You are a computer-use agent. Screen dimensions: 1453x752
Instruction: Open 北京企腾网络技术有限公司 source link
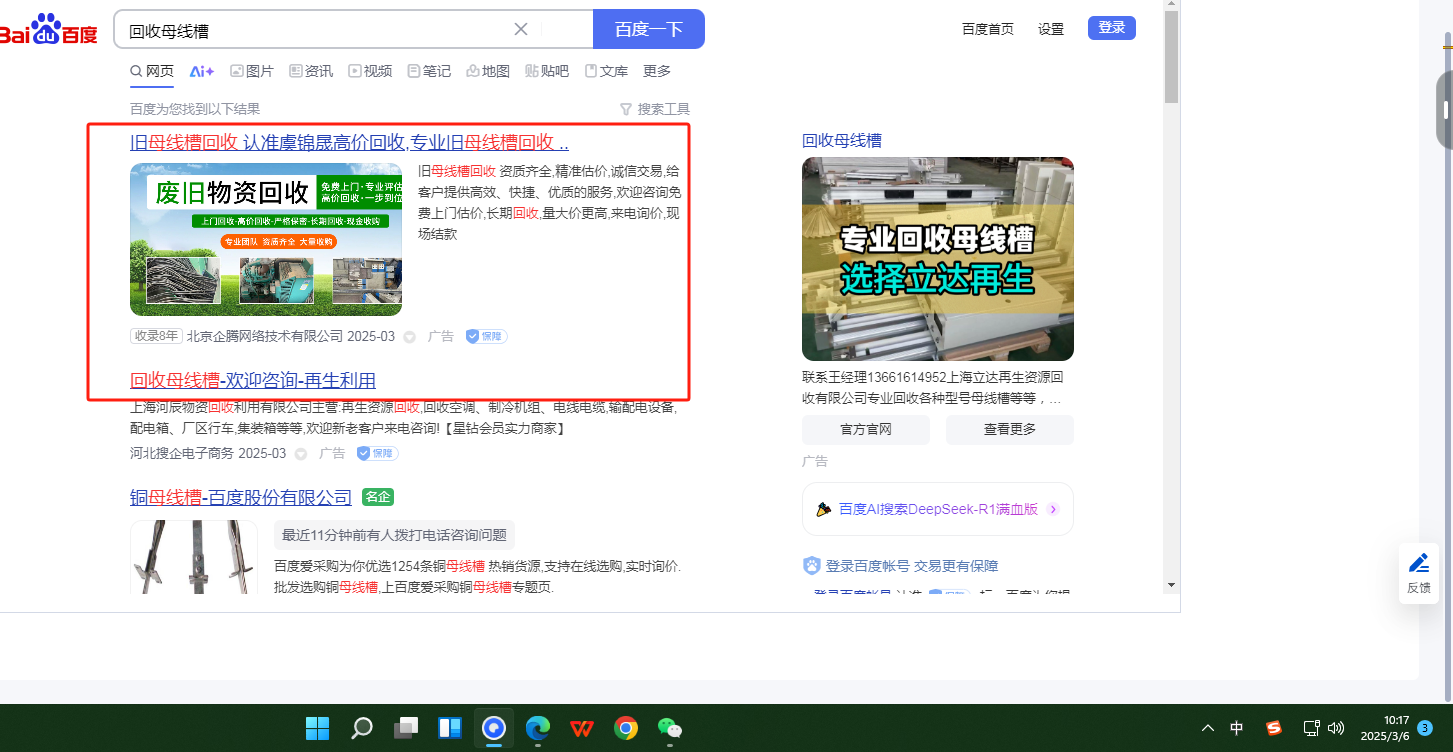265,336
